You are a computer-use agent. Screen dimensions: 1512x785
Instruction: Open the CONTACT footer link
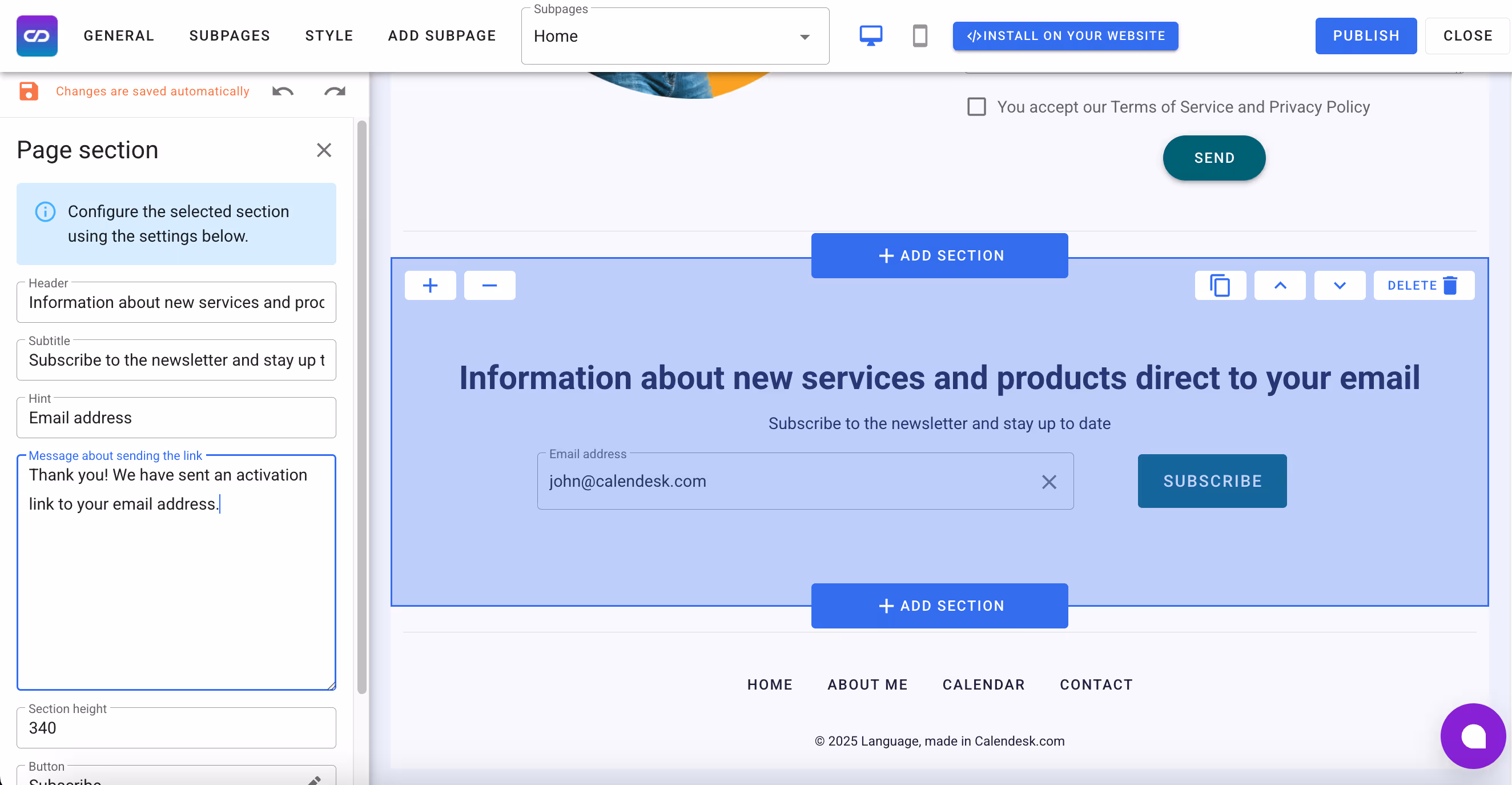point(1096,684)
